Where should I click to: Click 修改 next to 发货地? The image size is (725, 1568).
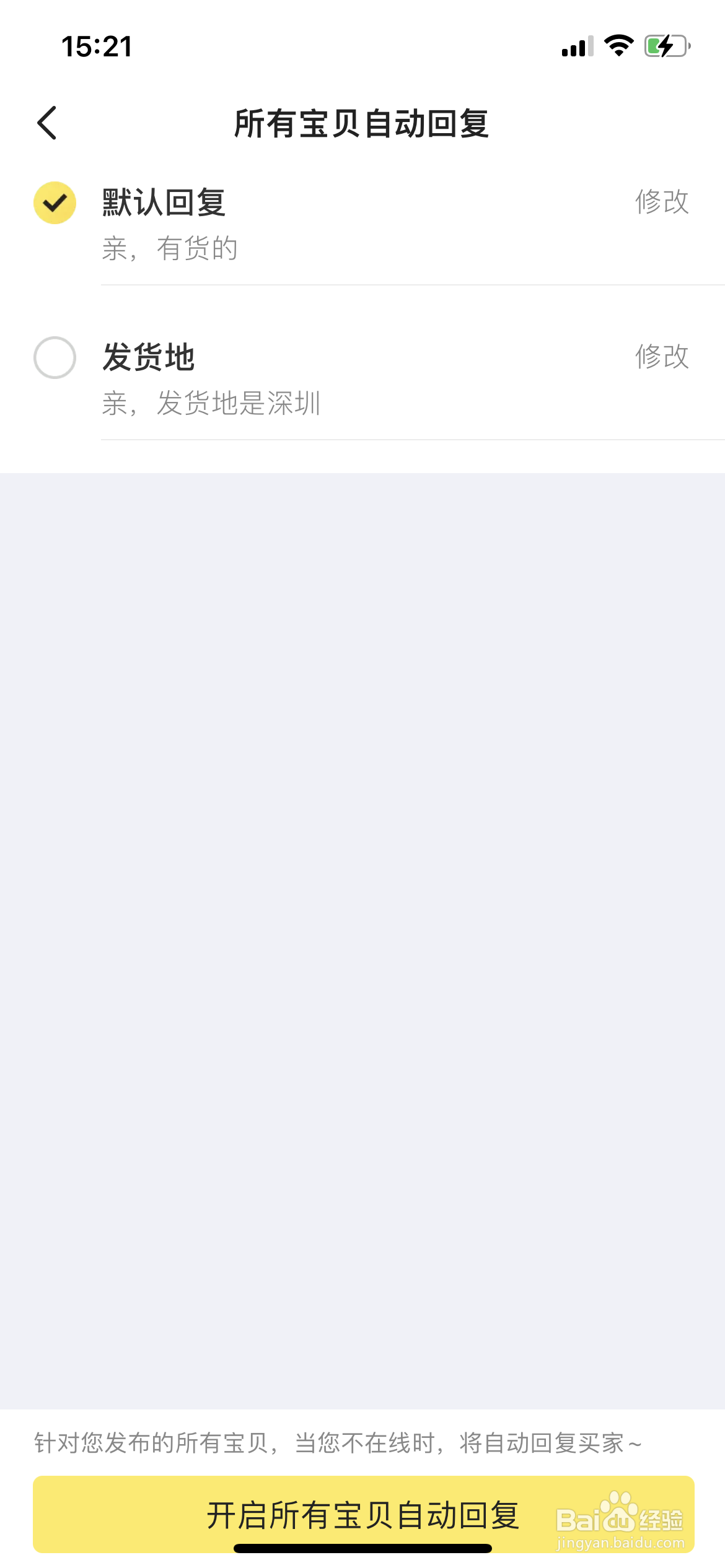point(662,357)
